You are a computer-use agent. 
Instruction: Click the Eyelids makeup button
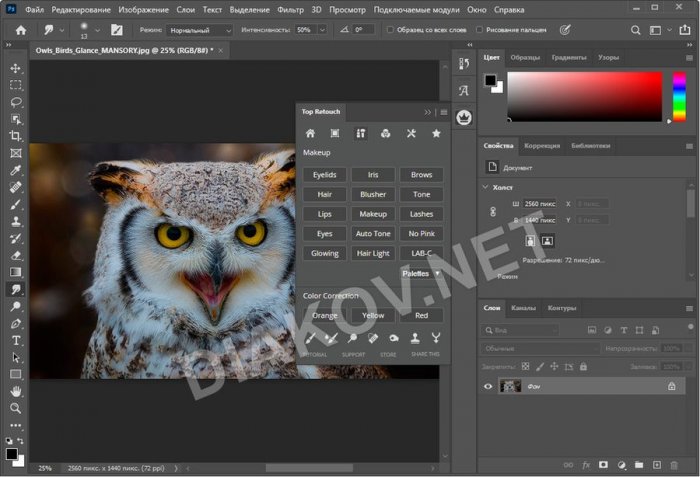coord(325,174)
